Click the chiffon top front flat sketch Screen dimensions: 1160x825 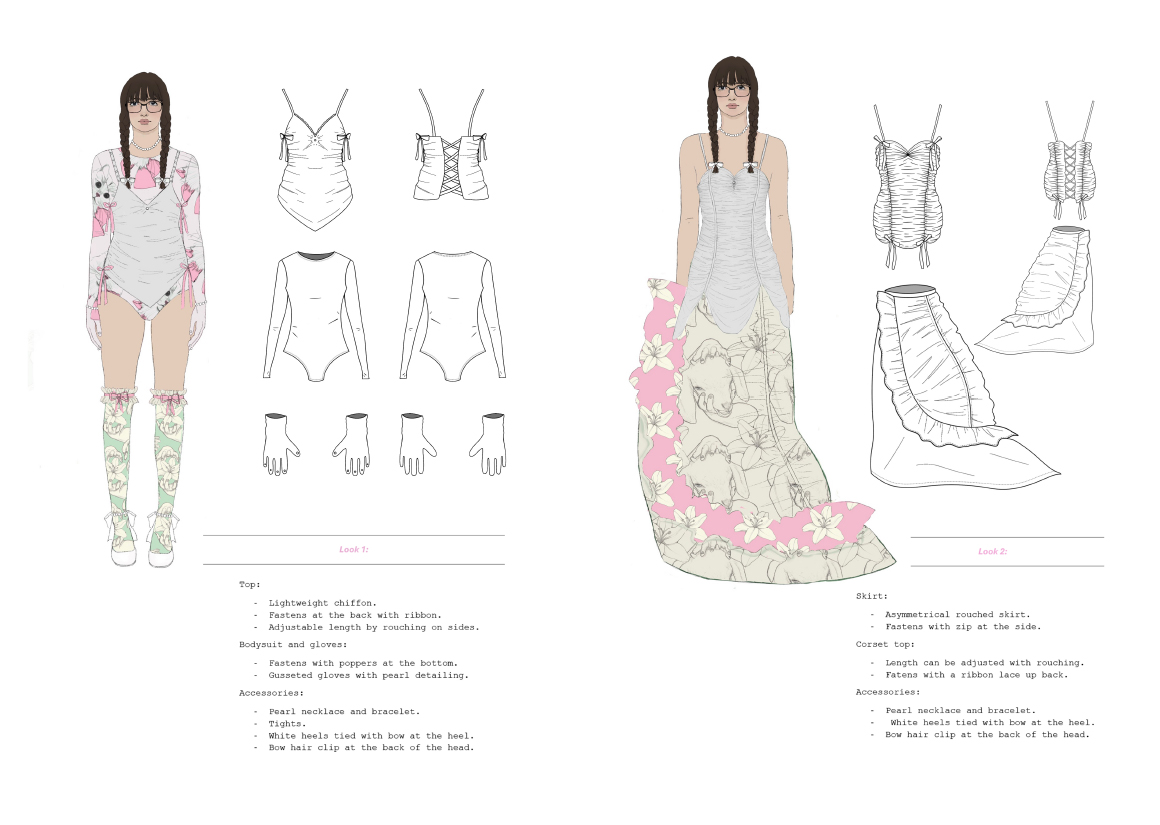314,160
